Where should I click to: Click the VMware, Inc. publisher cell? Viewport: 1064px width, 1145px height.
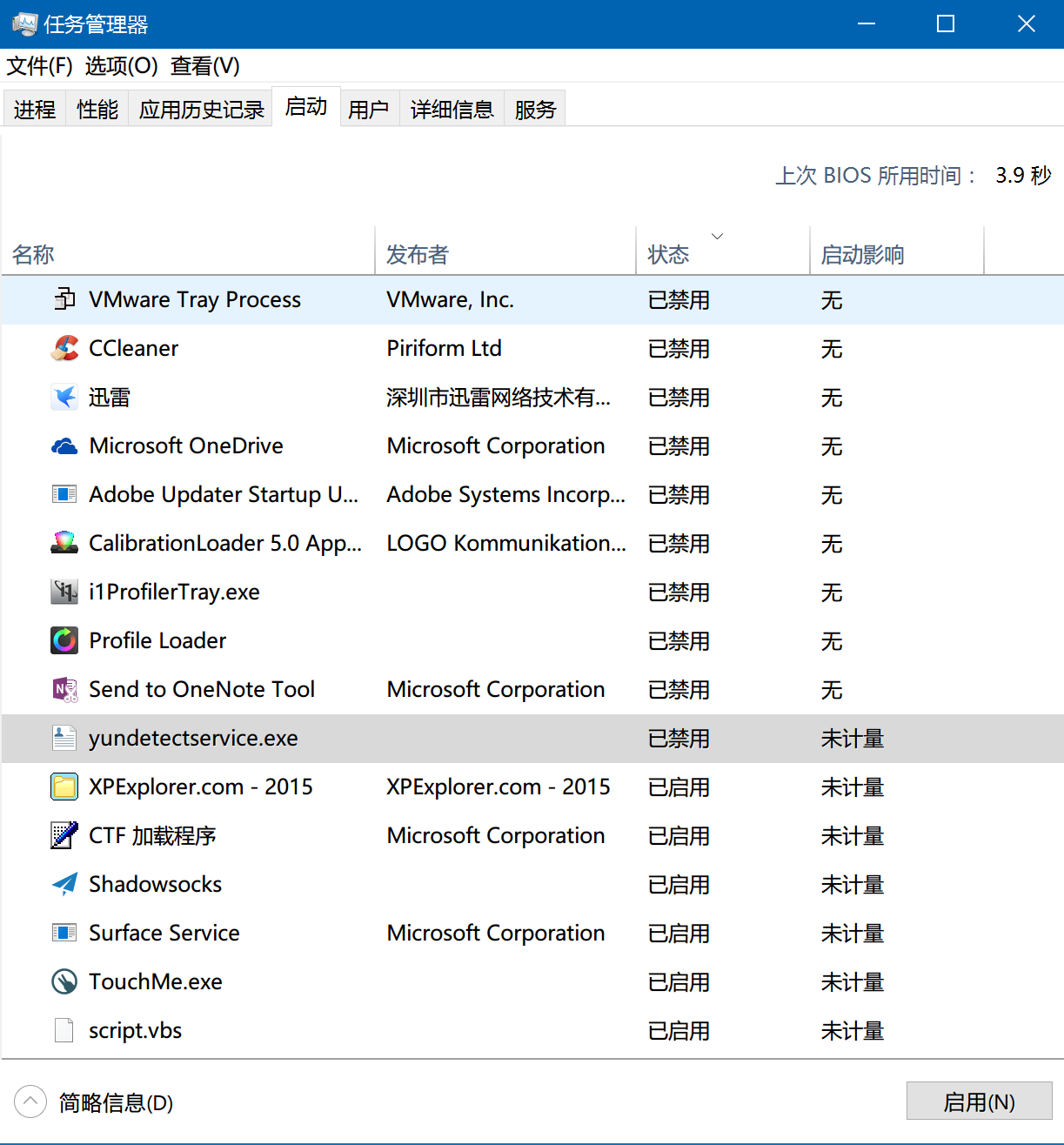(450, 299)
